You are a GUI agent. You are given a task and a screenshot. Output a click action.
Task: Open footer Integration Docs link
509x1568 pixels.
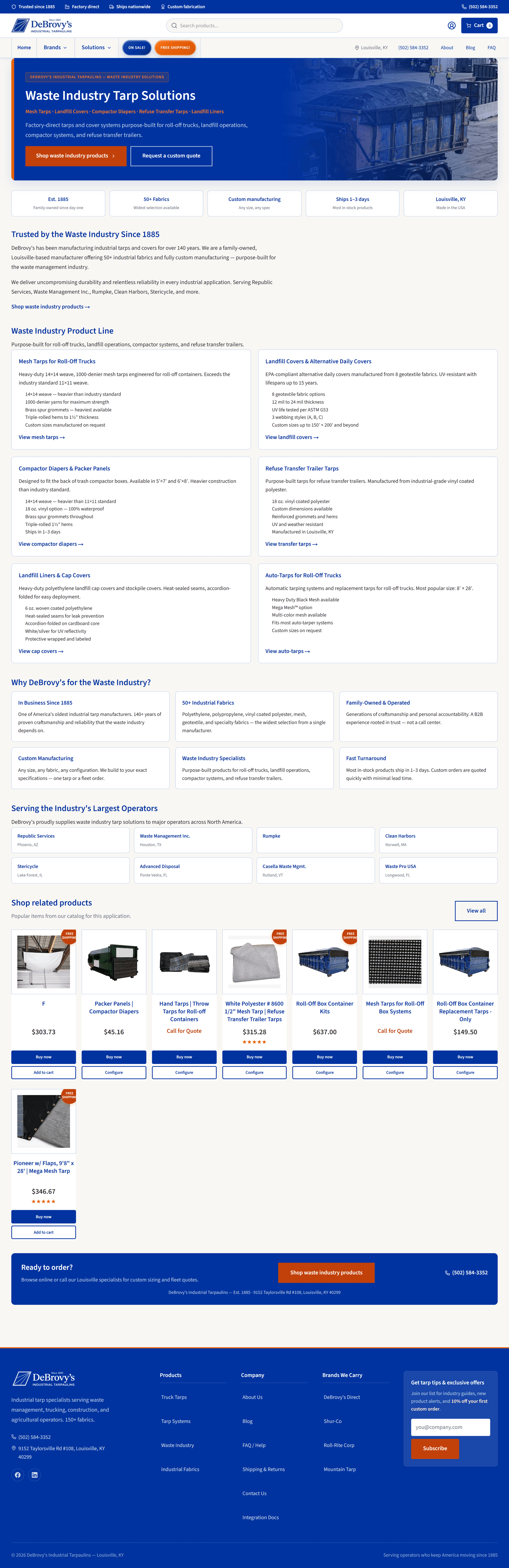[x=260, y=1518]
